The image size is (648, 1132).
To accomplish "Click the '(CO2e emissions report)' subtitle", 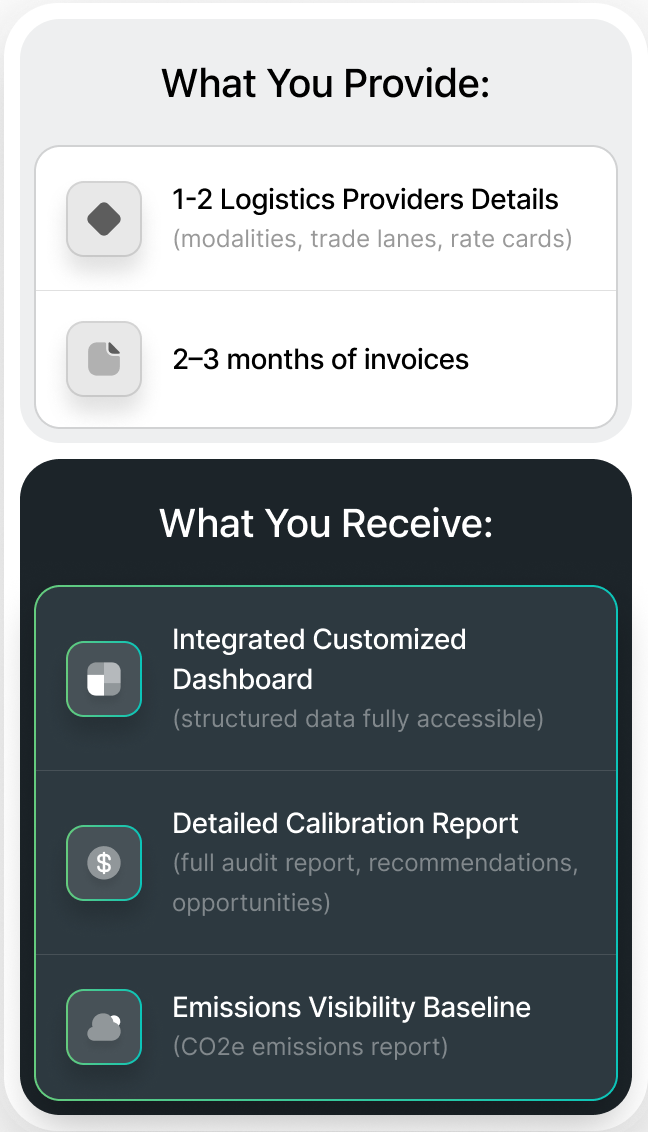I will (x=310, y=1047).
